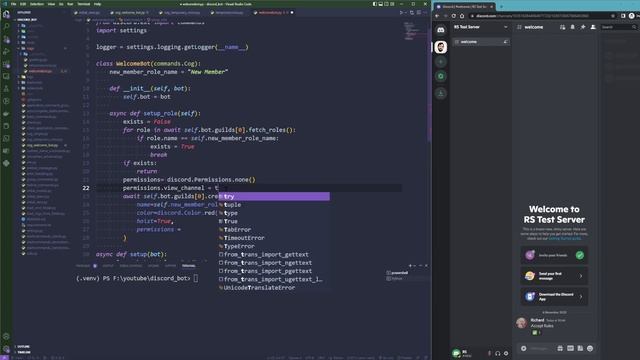Open User Settings gear in Discord
Image resolution: width=640 pixels, height=360 pixels.
(x=506, y=353)
